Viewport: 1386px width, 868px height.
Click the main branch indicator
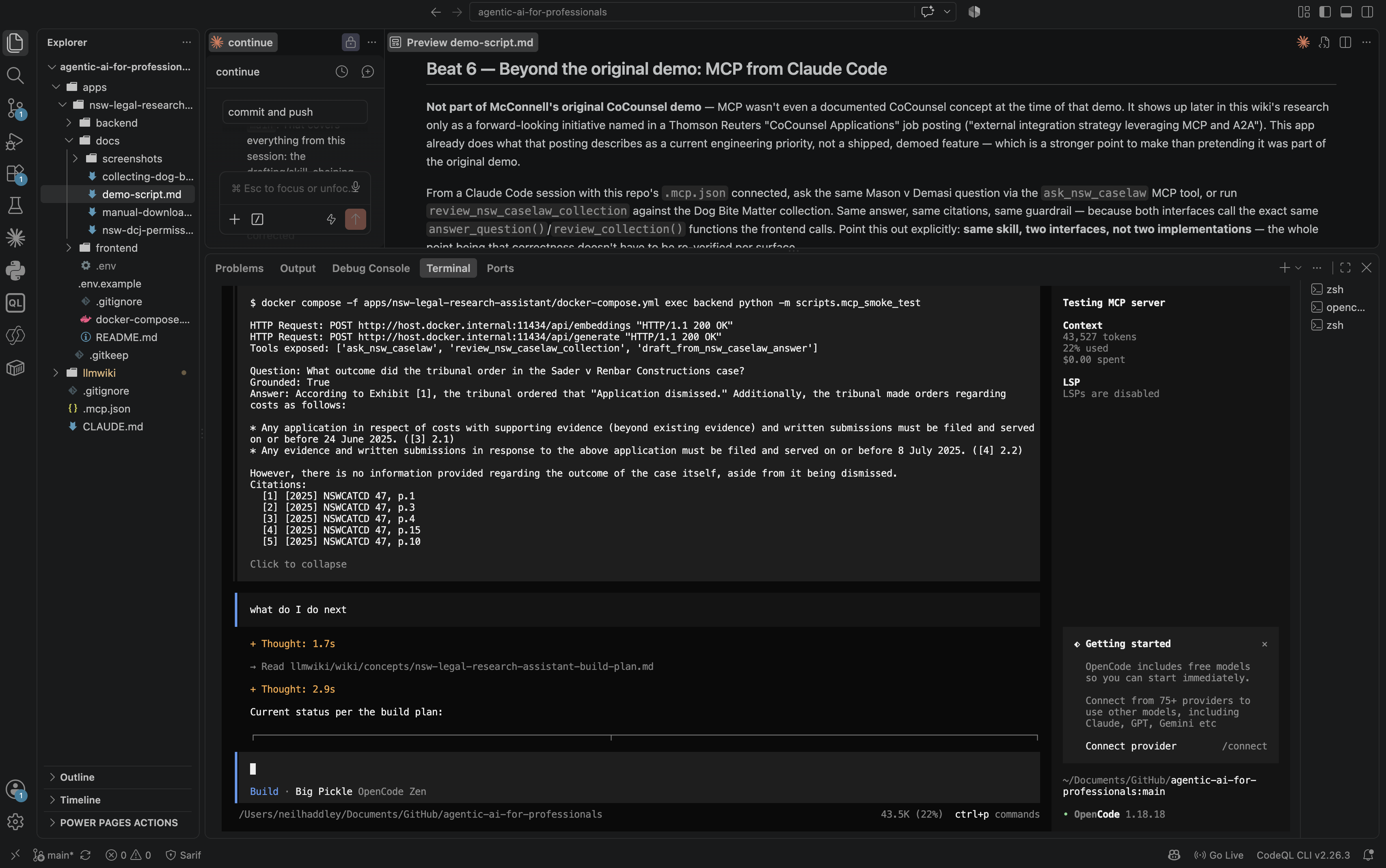tap(53, 855)
